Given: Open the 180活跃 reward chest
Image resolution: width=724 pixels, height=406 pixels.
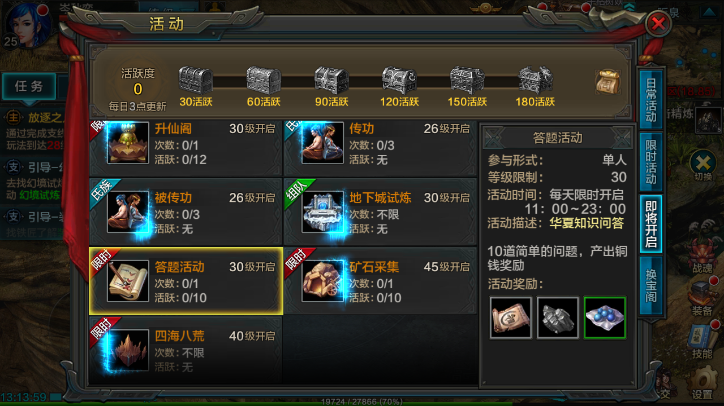Looking at the screenshot, I should point(535,80).
